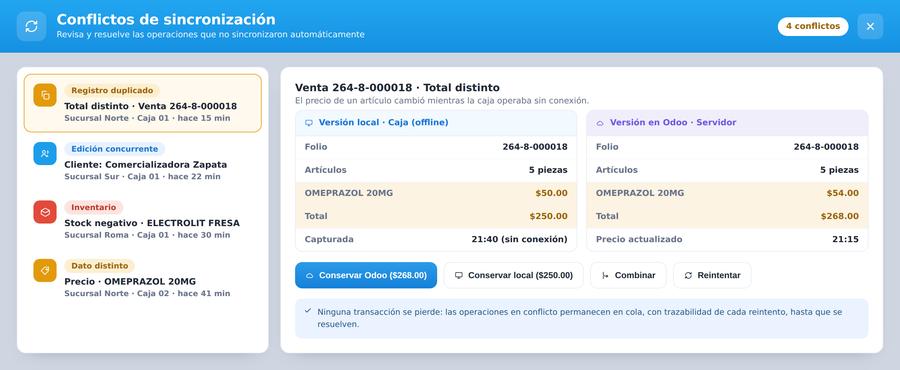Open conflict Total distinto · Venta 264-8-000018
The image size is (900, 370).
click(x=142, y=103)
